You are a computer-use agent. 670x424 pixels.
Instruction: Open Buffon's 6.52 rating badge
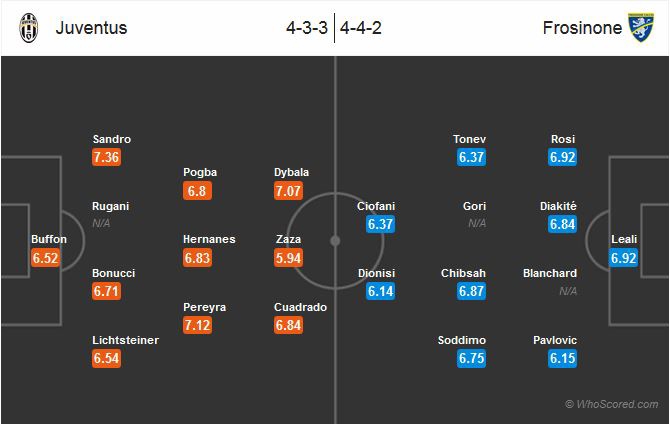pos(49,257)
